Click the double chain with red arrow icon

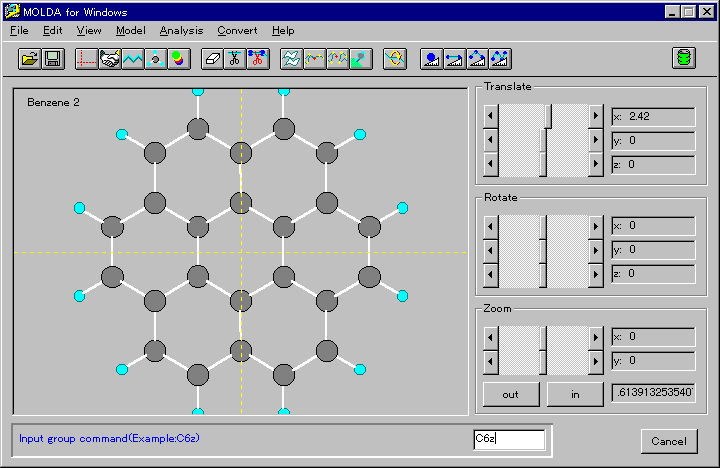338,59
